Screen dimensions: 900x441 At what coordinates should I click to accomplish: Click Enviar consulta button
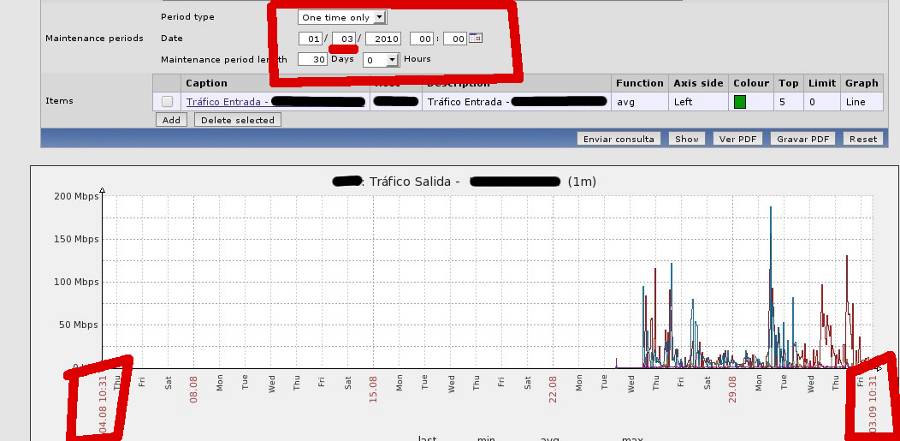pyautogui.click(x=618, y=139)
